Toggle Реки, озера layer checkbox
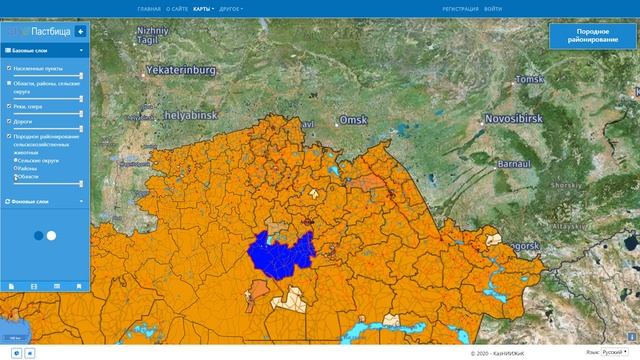 click(x=9, y=106)
